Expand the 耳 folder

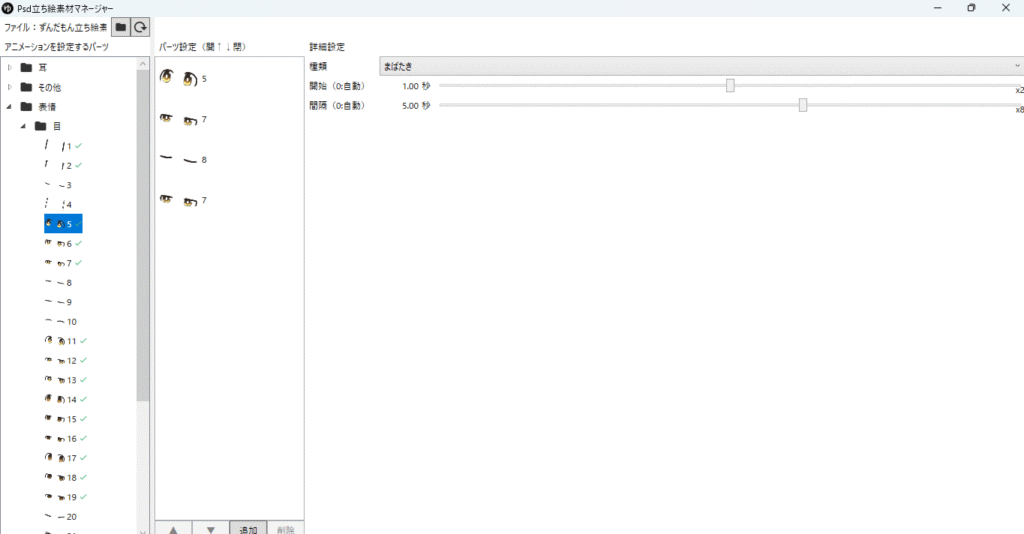pos(10,68)
